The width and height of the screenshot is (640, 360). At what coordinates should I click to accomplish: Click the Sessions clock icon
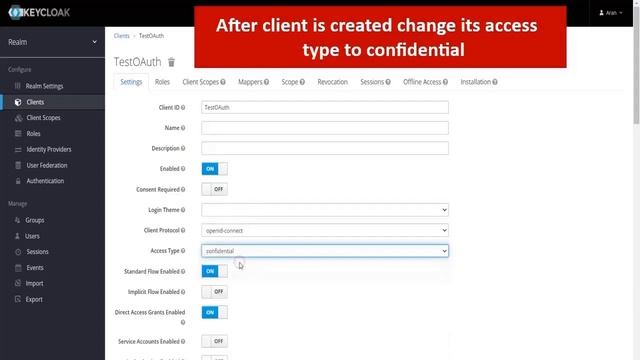pyautogui.click(x=18, y=252)
